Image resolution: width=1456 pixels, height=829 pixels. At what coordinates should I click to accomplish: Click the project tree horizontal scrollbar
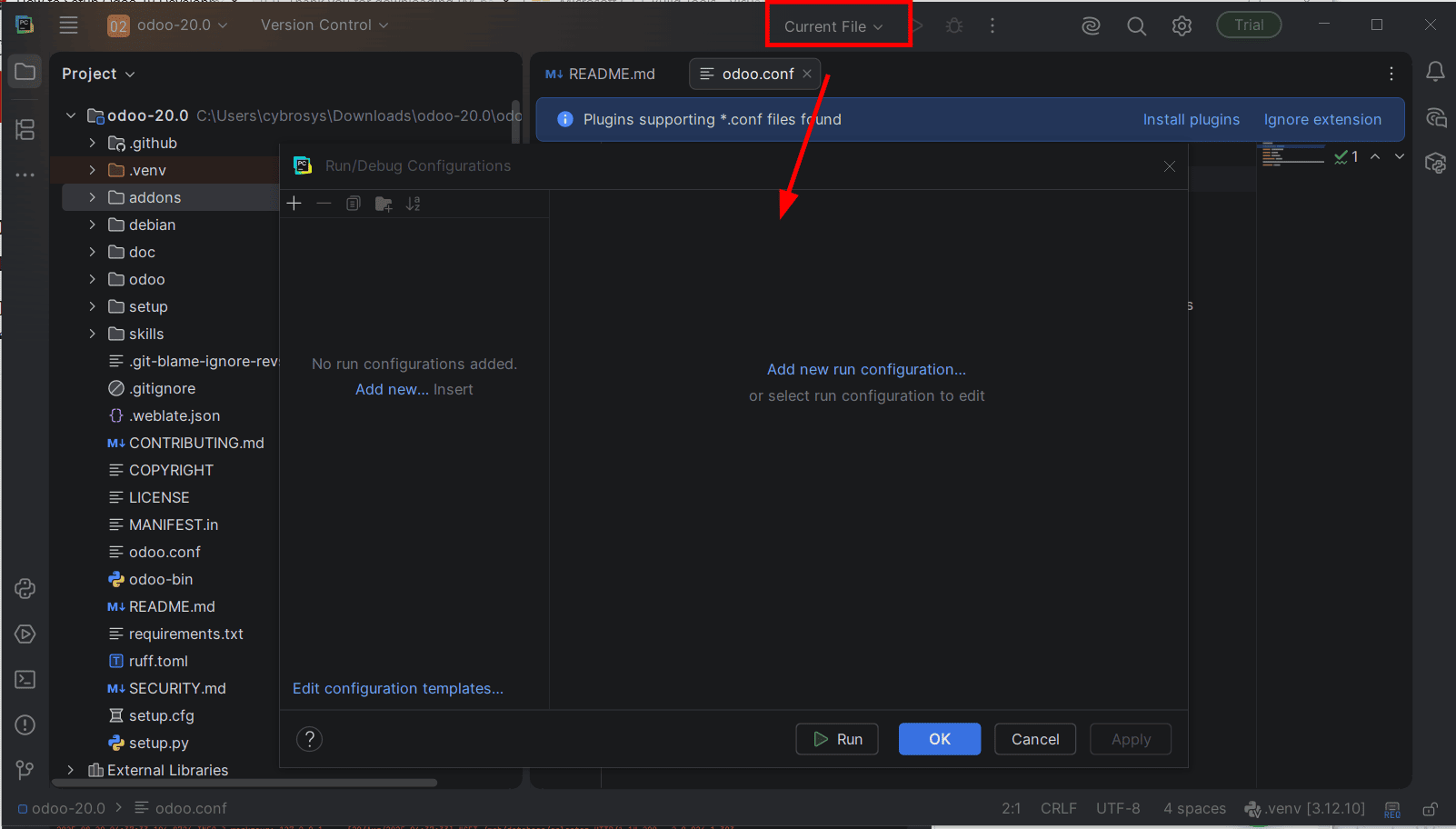[245, 782]
